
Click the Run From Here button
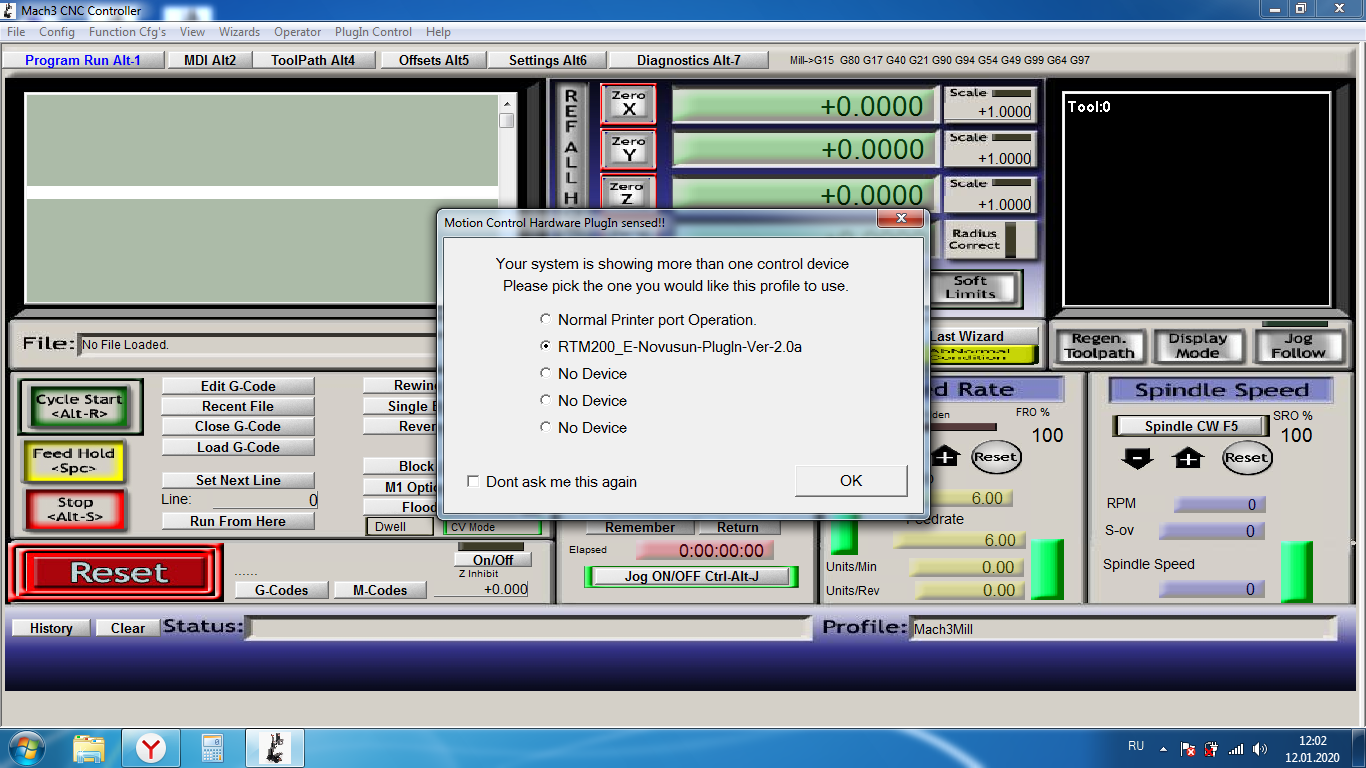(238, 521)
